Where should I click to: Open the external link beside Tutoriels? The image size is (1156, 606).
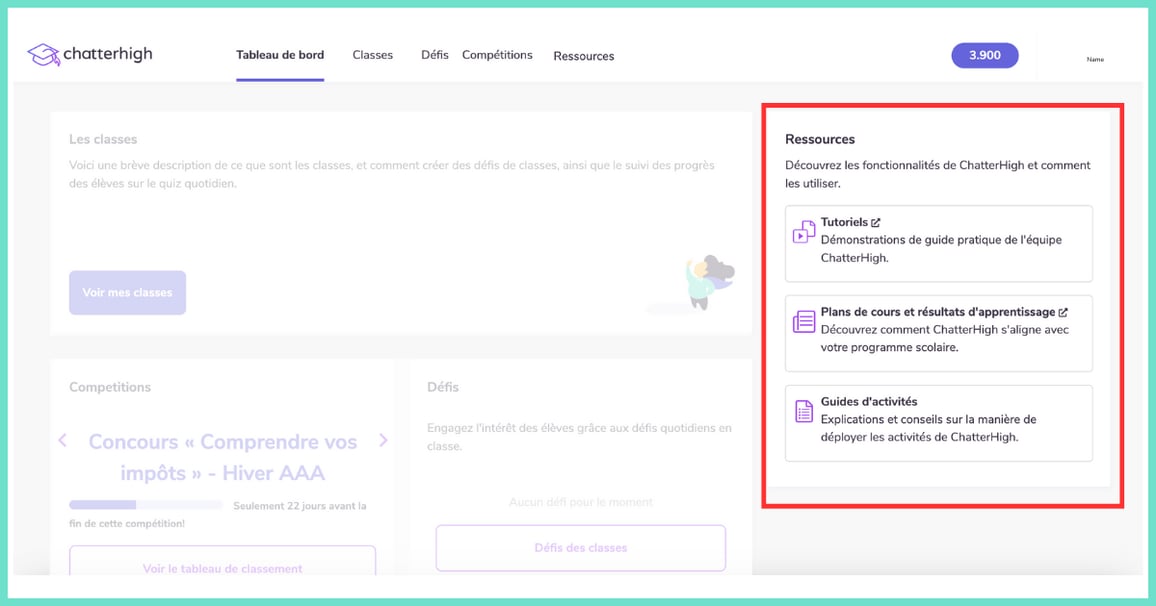click(876, 221)
